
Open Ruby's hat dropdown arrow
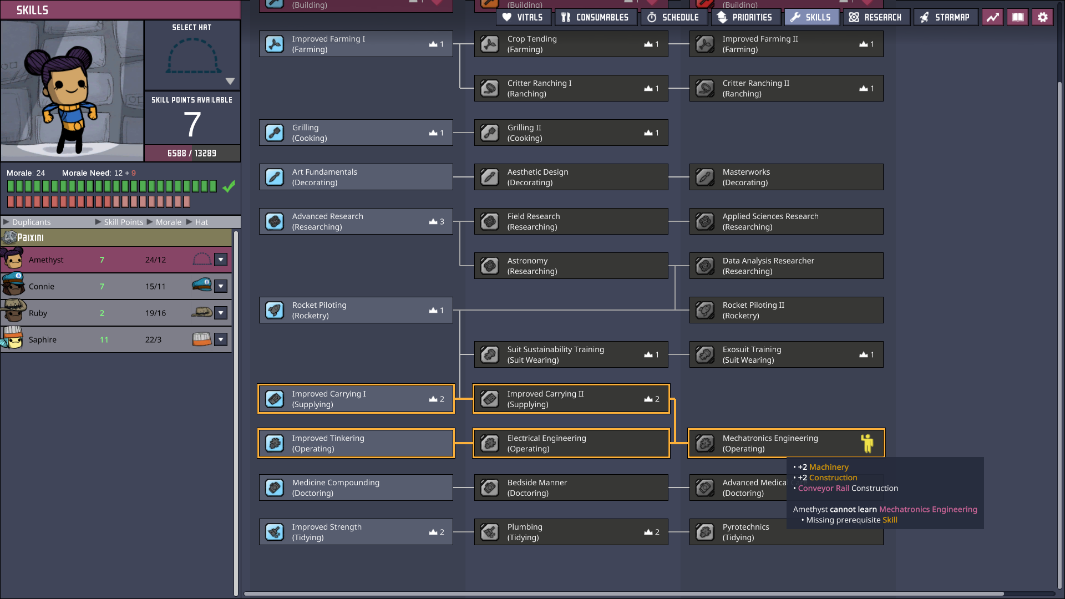[221, 313]
